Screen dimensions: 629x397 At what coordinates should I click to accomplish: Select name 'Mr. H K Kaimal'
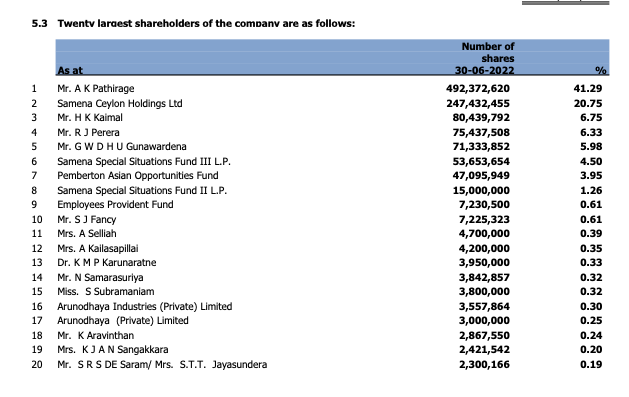(90, 117)
